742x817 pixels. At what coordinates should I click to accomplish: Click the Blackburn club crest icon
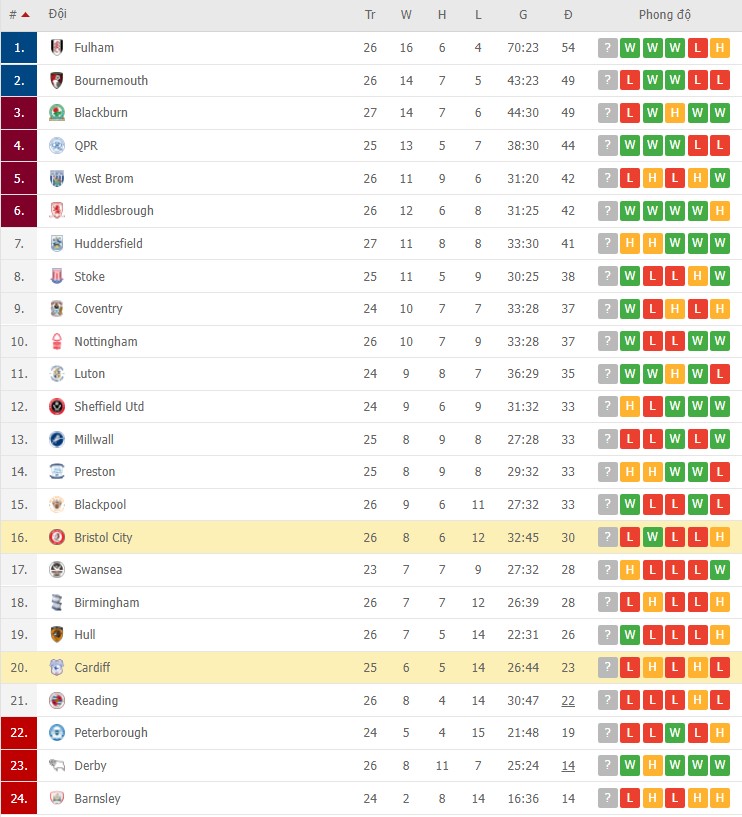click(x=57, y=113)
